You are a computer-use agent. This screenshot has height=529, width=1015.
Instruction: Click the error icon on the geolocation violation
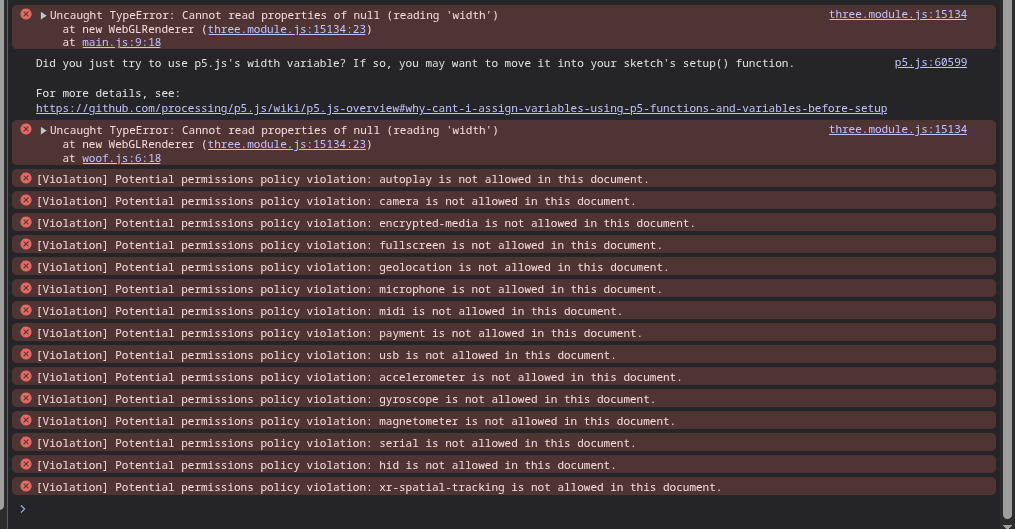pos(25,267)
